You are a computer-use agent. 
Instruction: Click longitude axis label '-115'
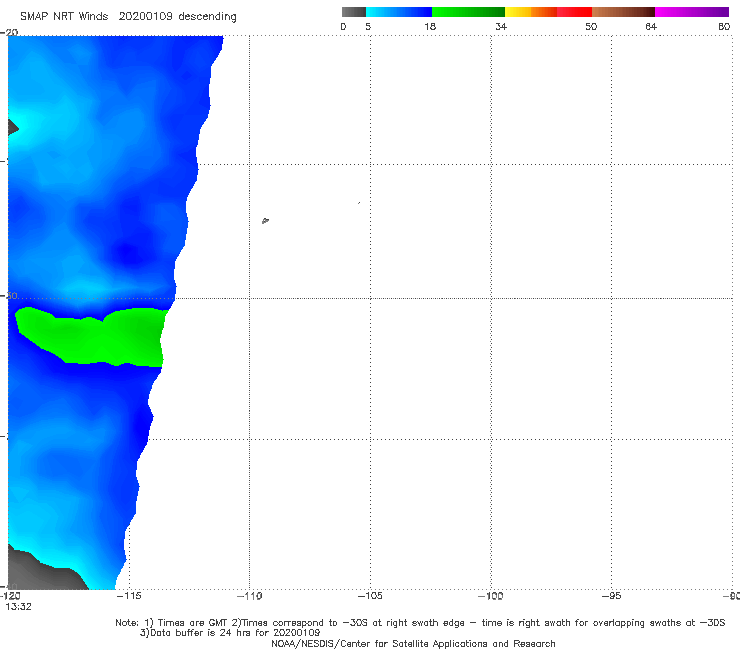pyautogui.click(x=128, y=596)
